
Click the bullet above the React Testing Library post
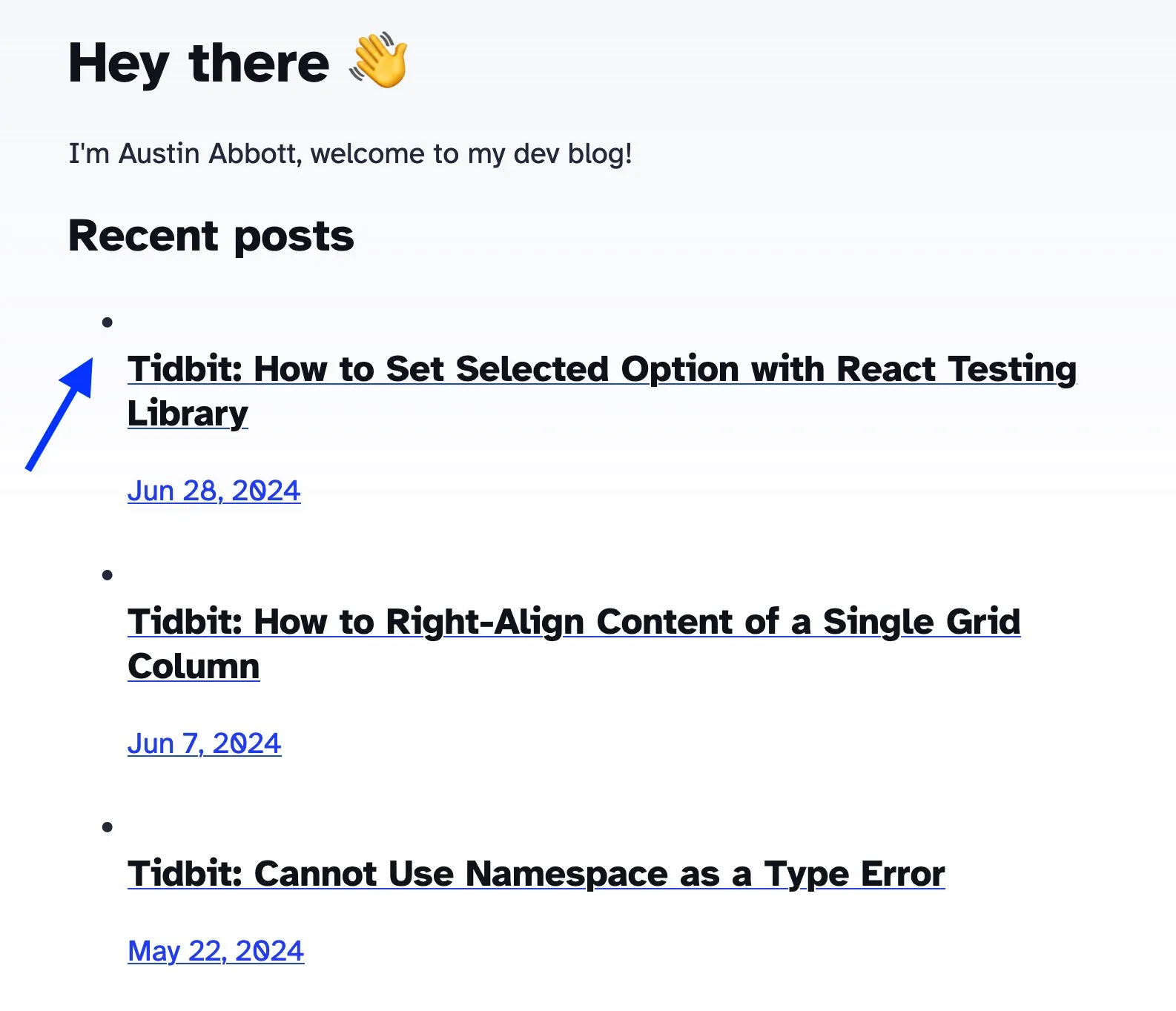(108, 322)
